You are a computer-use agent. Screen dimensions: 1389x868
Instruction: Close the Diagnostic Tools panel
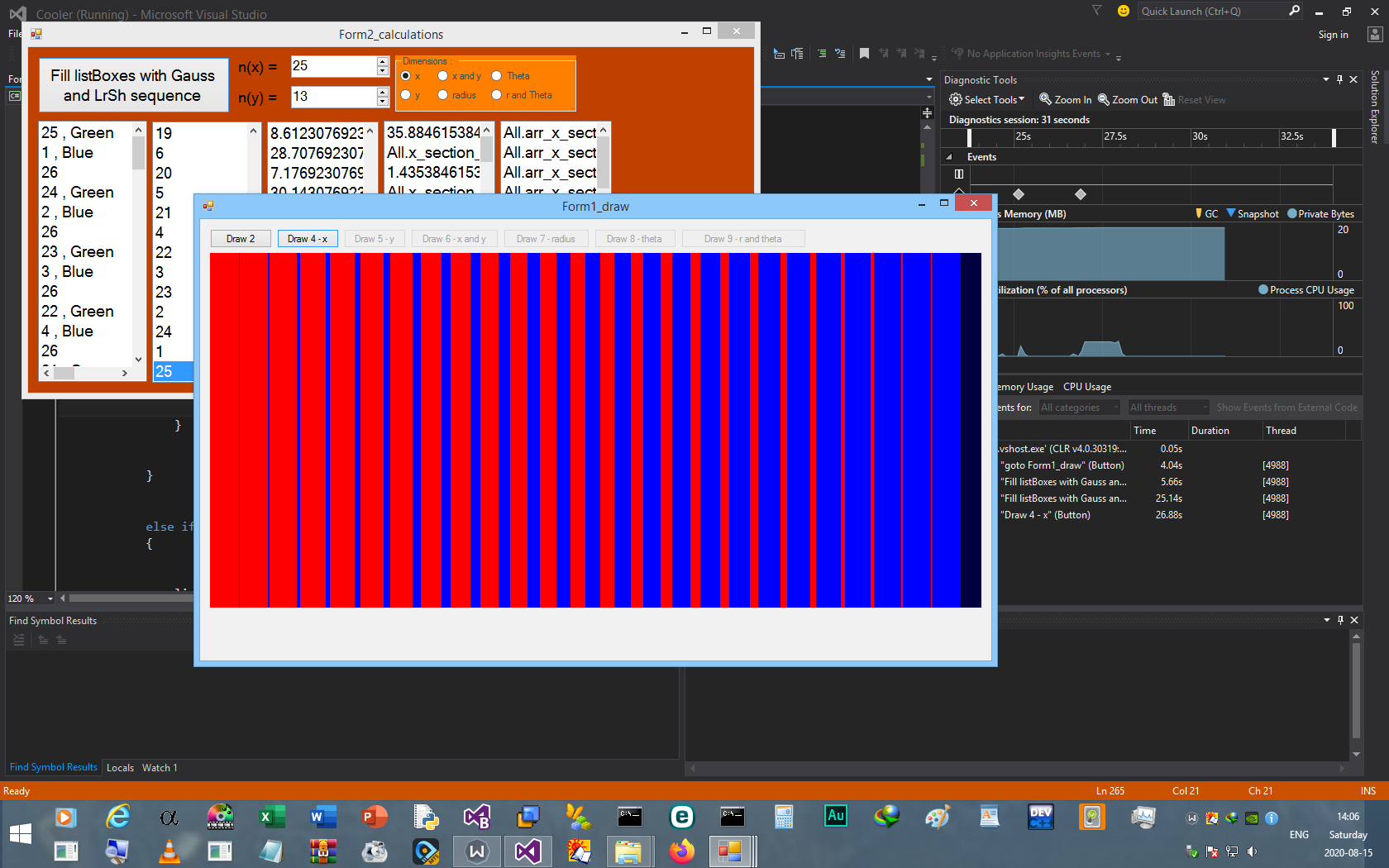(x=1353, y=79)
